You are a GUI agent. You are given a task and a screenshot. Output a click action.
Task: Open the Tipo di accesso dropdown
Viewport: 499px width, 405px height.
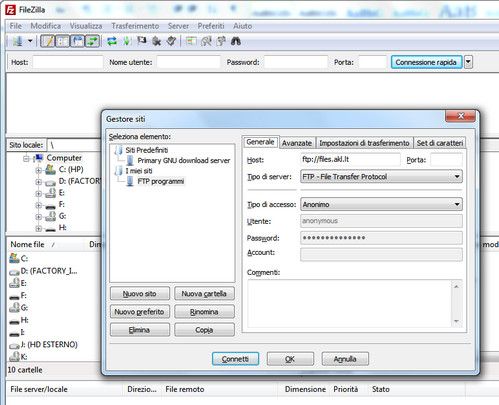click(x=381, y=204)
